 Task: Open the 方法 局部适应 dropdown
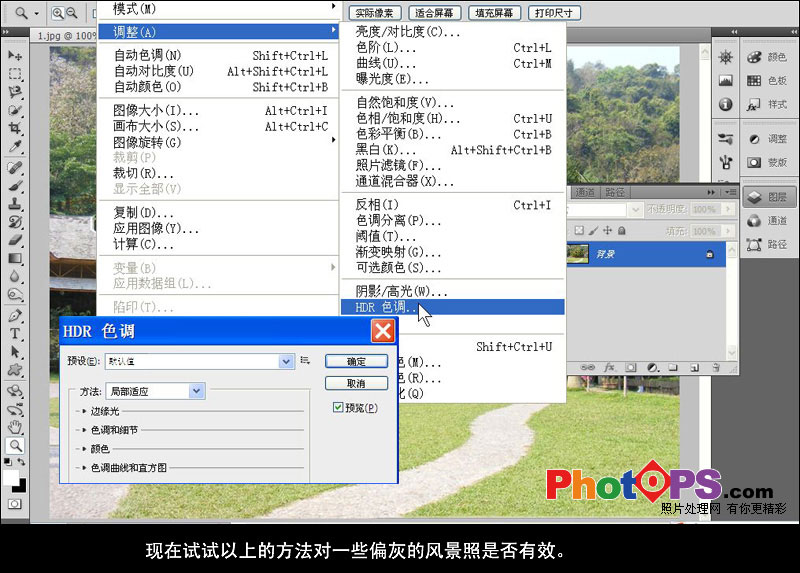pyautogui.click(x=196, y=391)
